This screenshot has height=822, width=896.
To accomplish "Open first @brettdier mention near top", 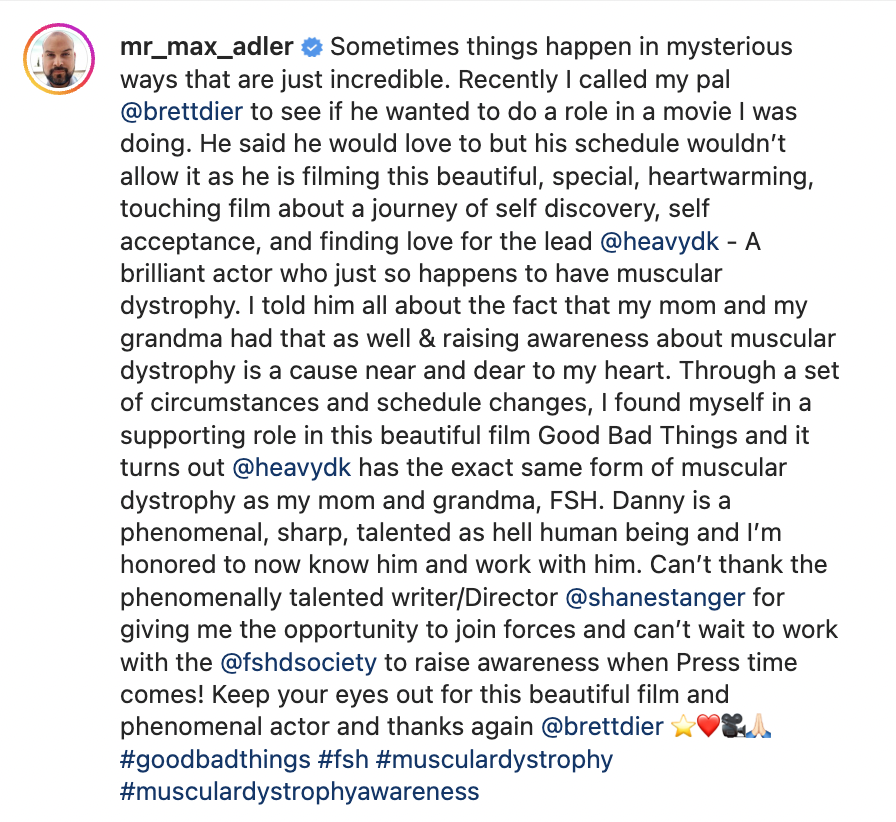I will point(182,112).
